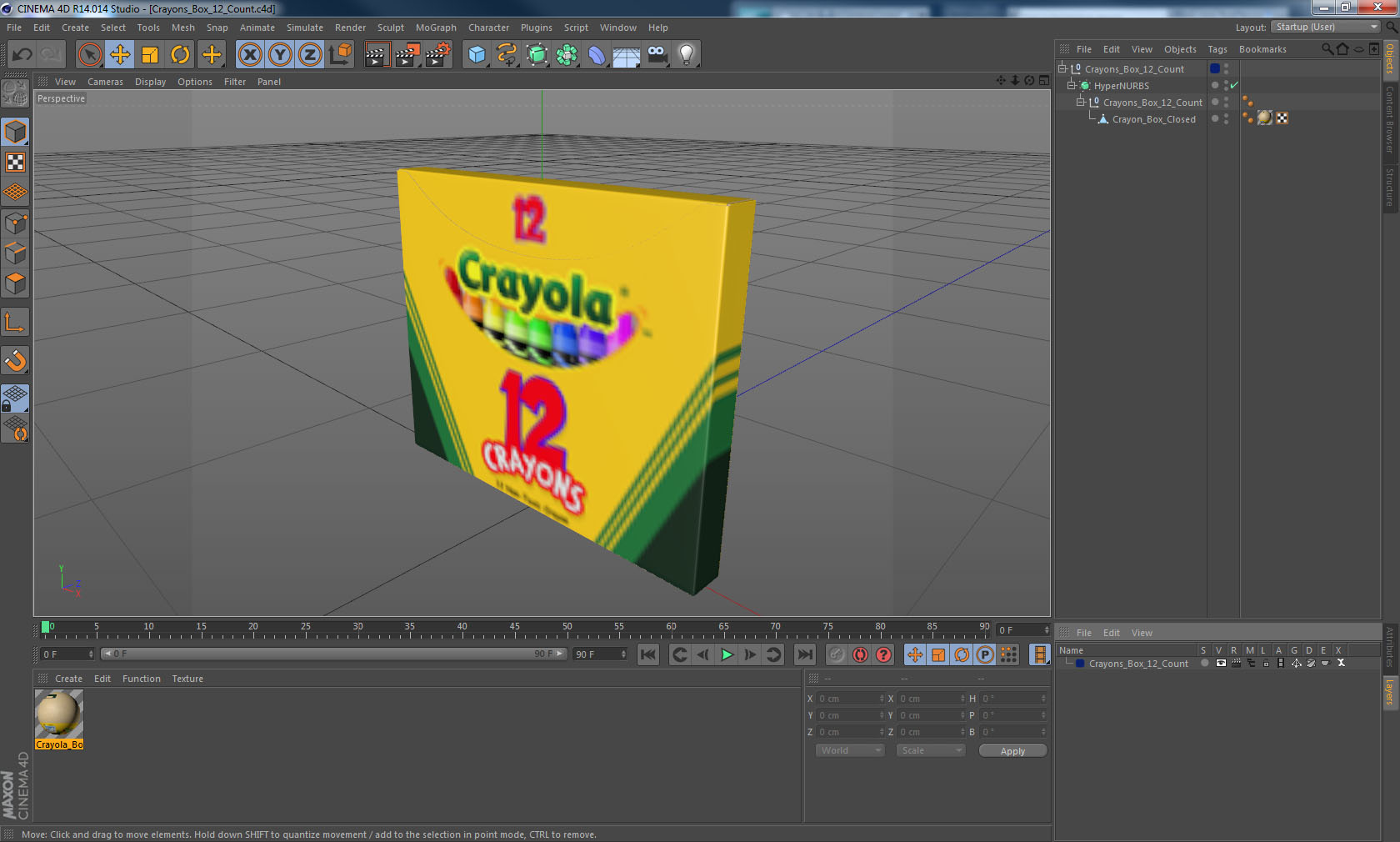Open the Layers side tab
This screenshot has width=1400, height=842.
click(1390, 691)
